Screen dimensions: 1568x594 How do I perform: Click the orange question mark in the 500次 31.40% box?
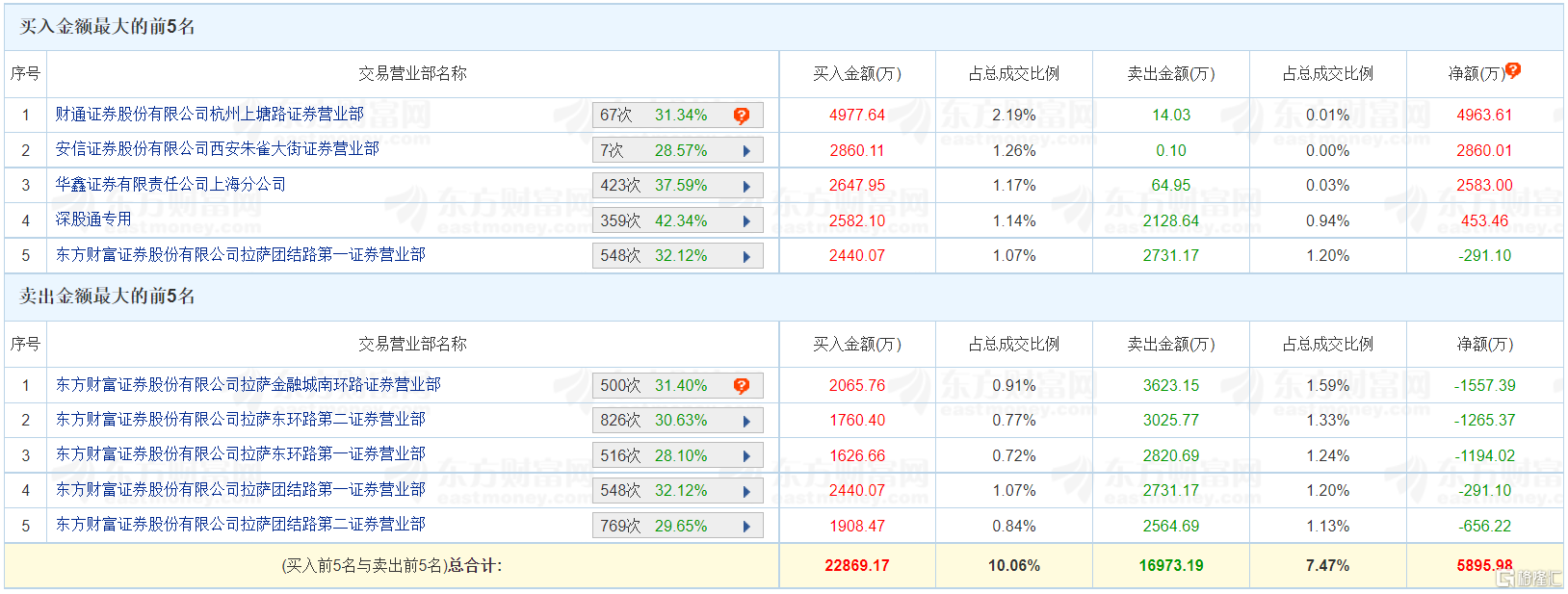[741, 386]
